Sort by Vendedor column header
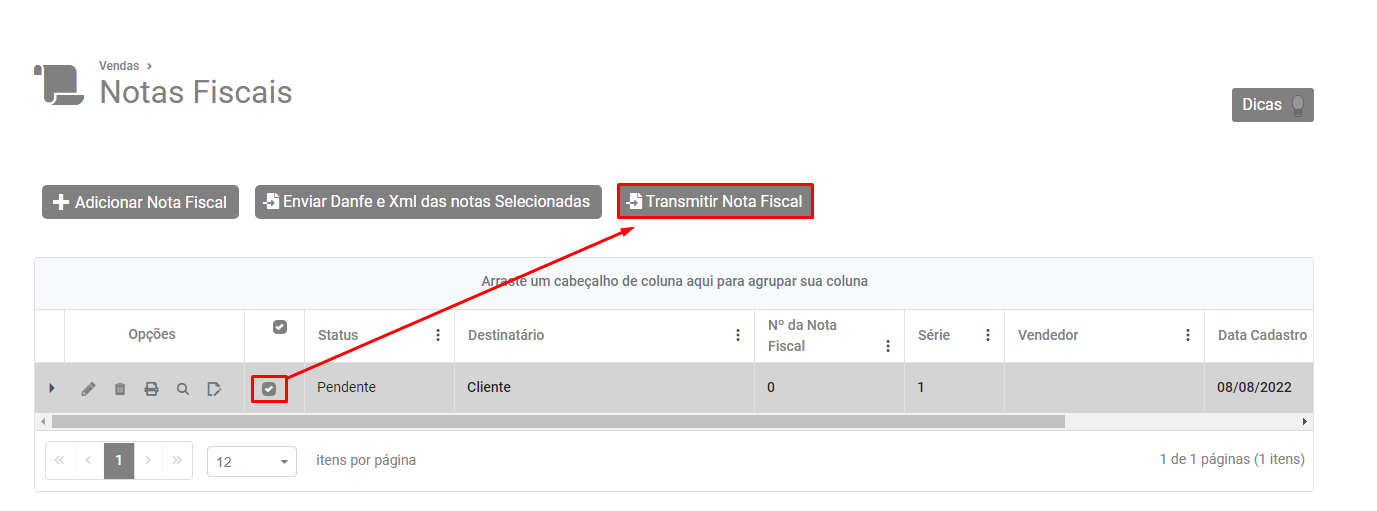 coord(1048,335)
